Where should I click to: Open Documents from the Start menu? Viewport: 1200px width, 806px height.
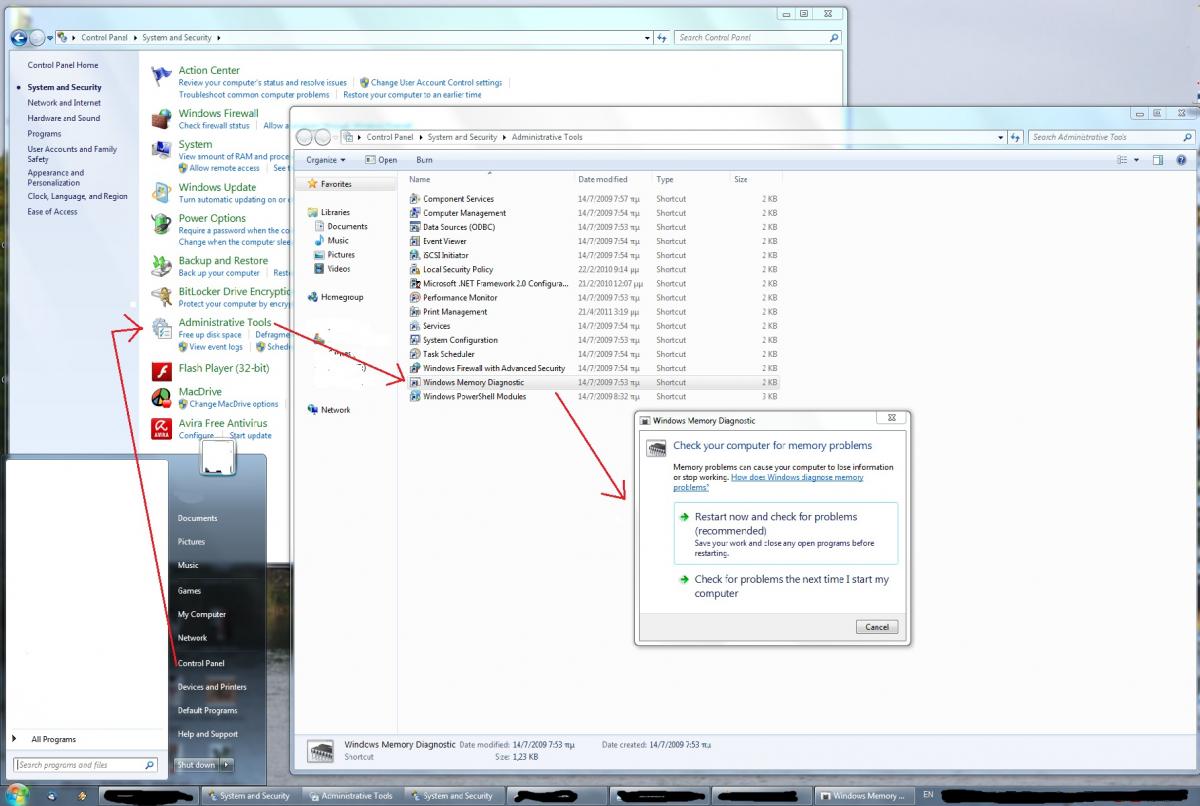coord(198,518)
